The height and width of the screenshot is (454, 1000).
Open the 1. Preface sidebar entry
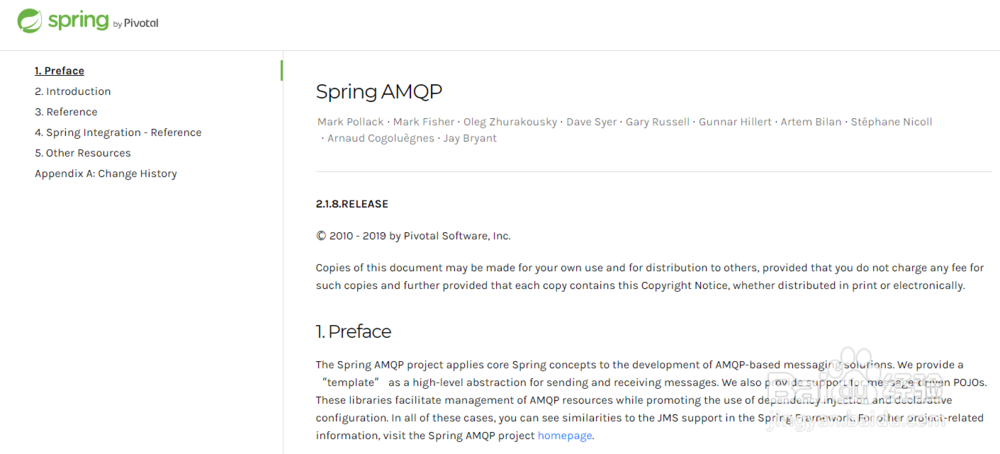(x=59, y=71)
